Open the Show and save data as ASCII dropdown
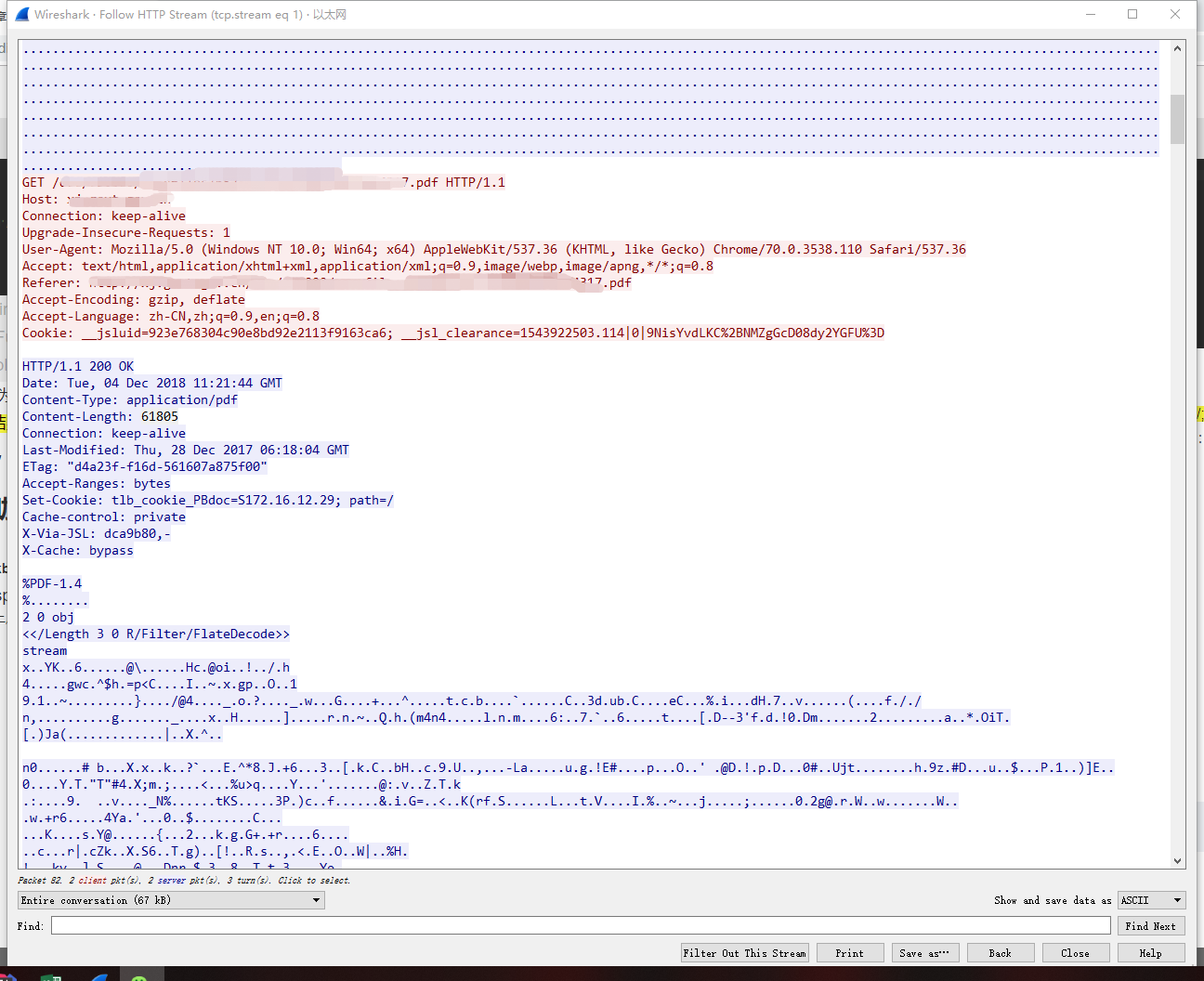Screen dimensions: 1204x981 tap(1152, 900)
